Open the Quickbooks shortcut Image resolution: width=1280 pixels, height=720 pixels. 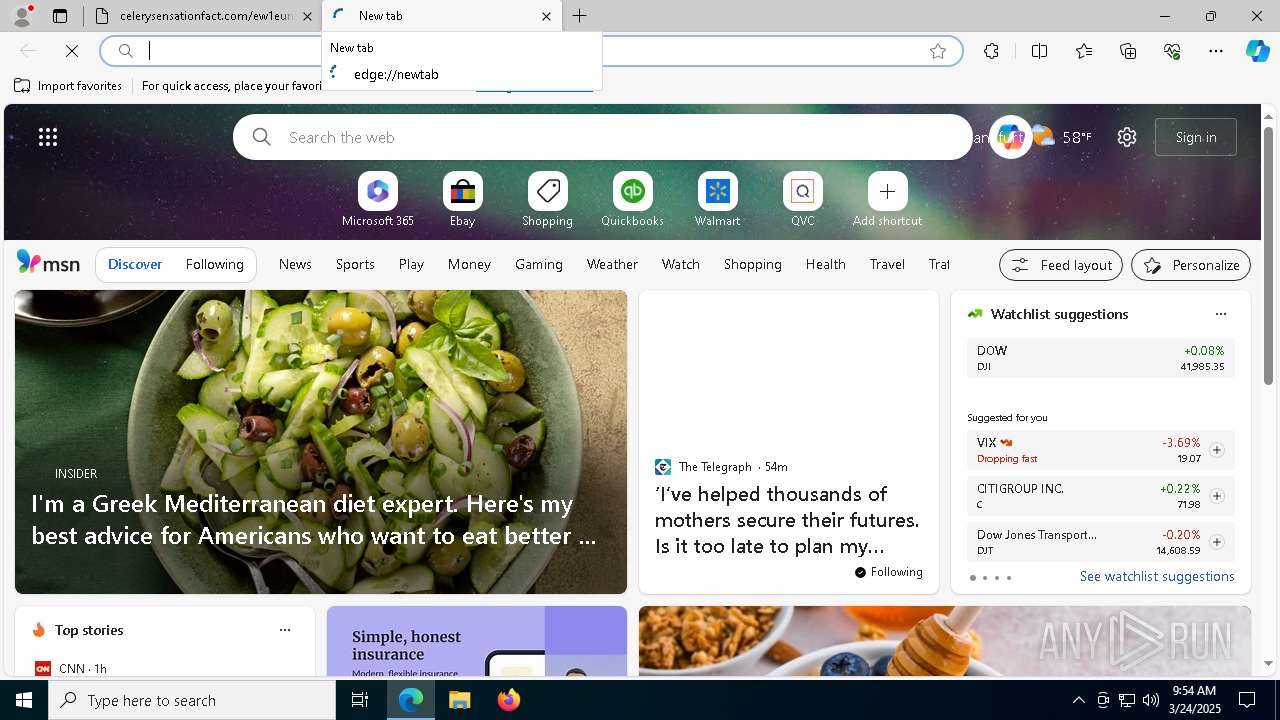633,199
